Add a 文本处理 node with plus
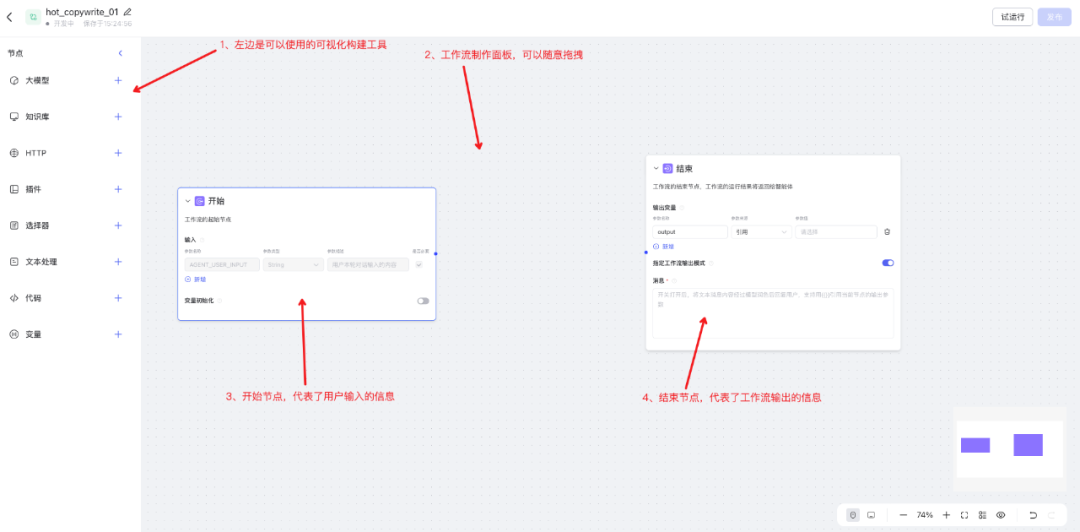The height and width of the screenshot is (532, 1080). [118, 262]
